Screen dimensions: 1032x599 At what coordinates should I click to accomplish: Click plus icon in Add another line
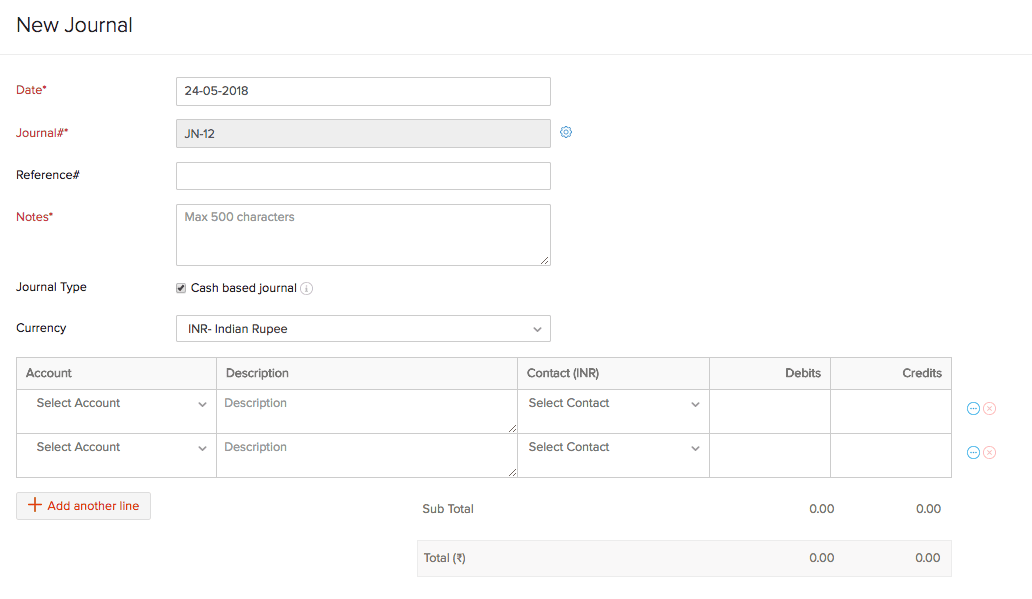click(35, 505)
